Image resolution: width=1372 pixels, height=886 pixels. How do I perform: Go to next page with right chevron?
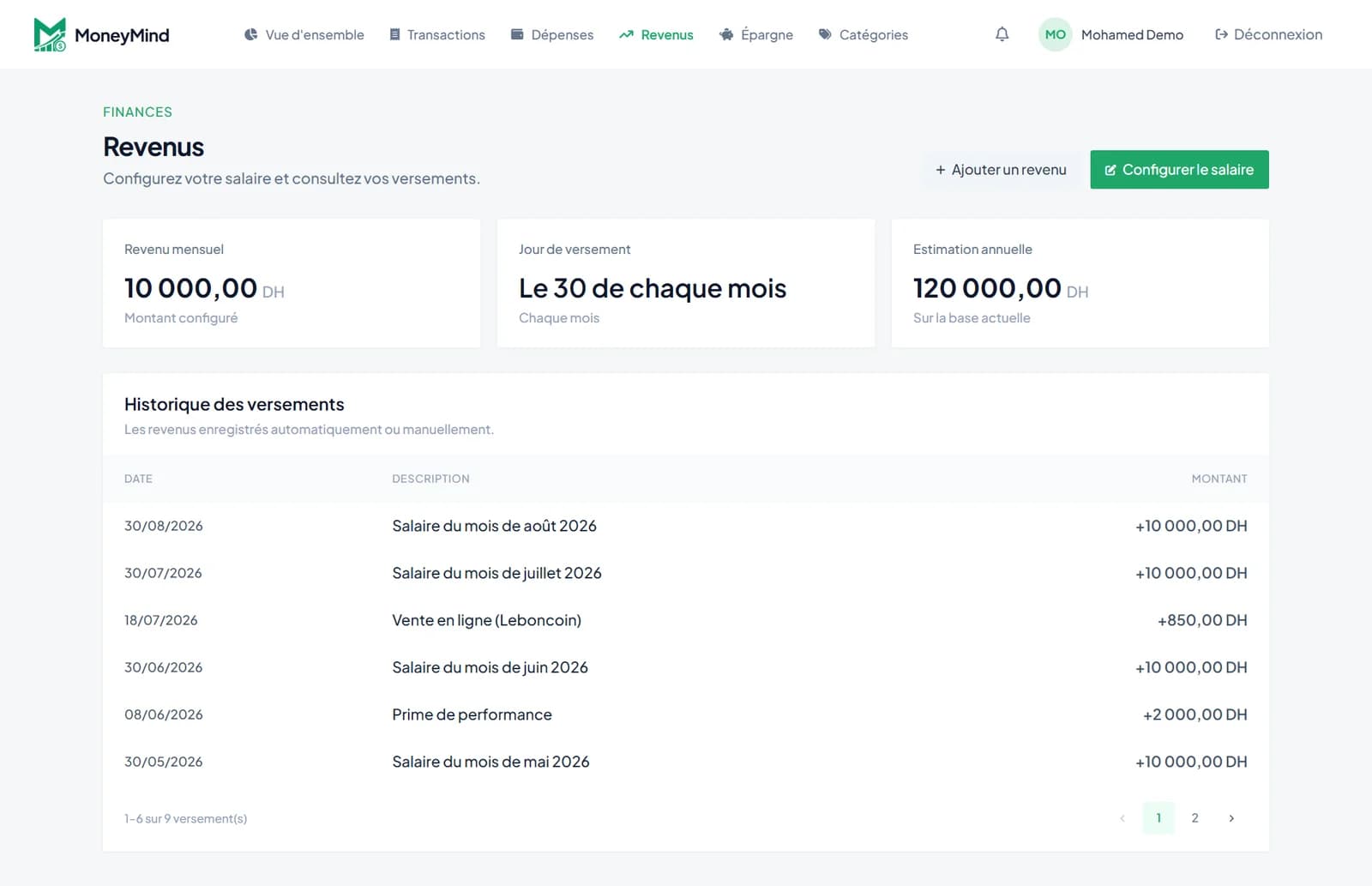[1231, 818]
